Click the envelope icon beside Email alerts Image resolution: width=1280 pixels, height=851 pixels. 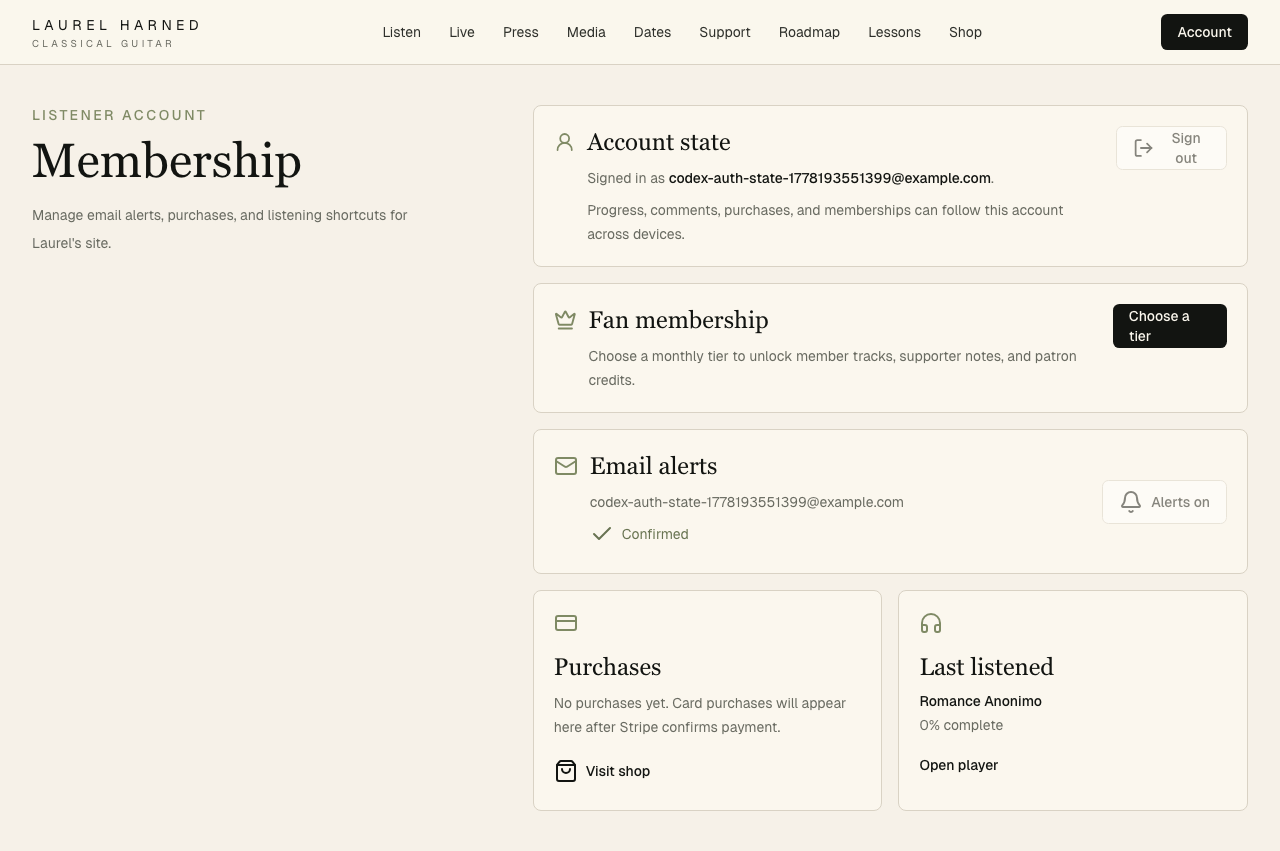tap(566, 466)
